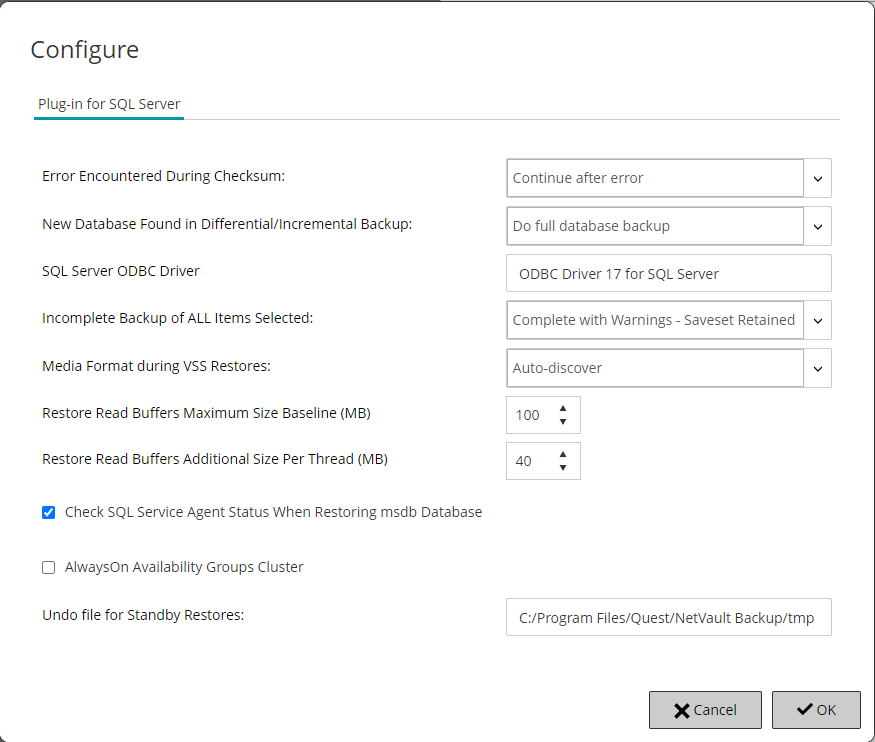Uncheck Check SQL Service Agent Status checkbox
Viewport: 875px width, 742px height.
coord(49,513)
